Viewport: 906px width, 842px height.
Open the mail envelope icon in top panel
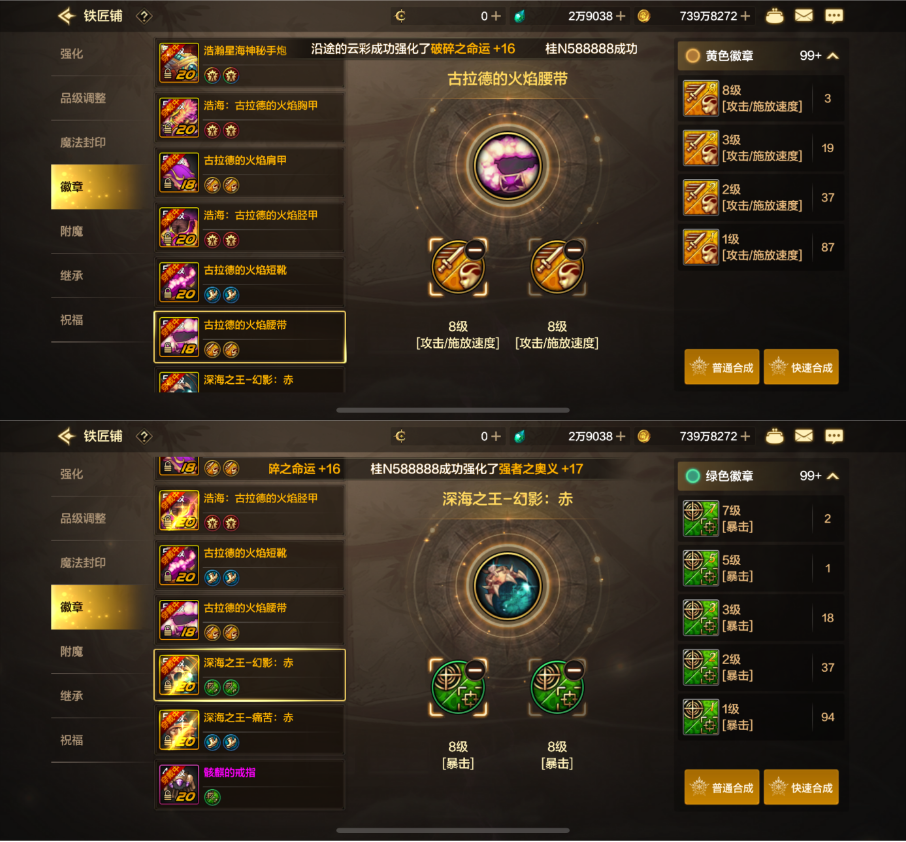[804, 16]
